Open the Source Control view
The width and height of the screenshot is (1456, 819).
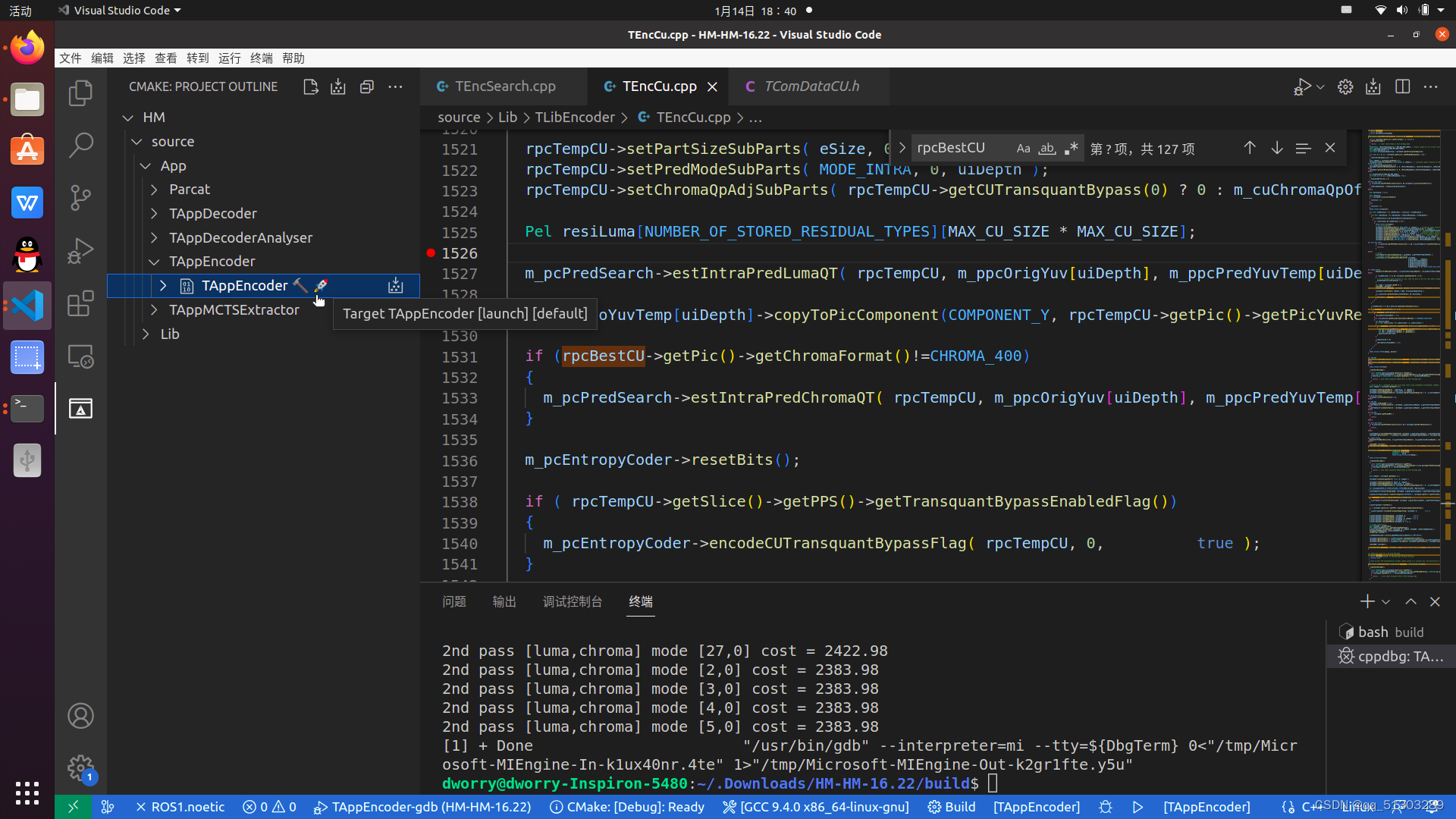80,197
